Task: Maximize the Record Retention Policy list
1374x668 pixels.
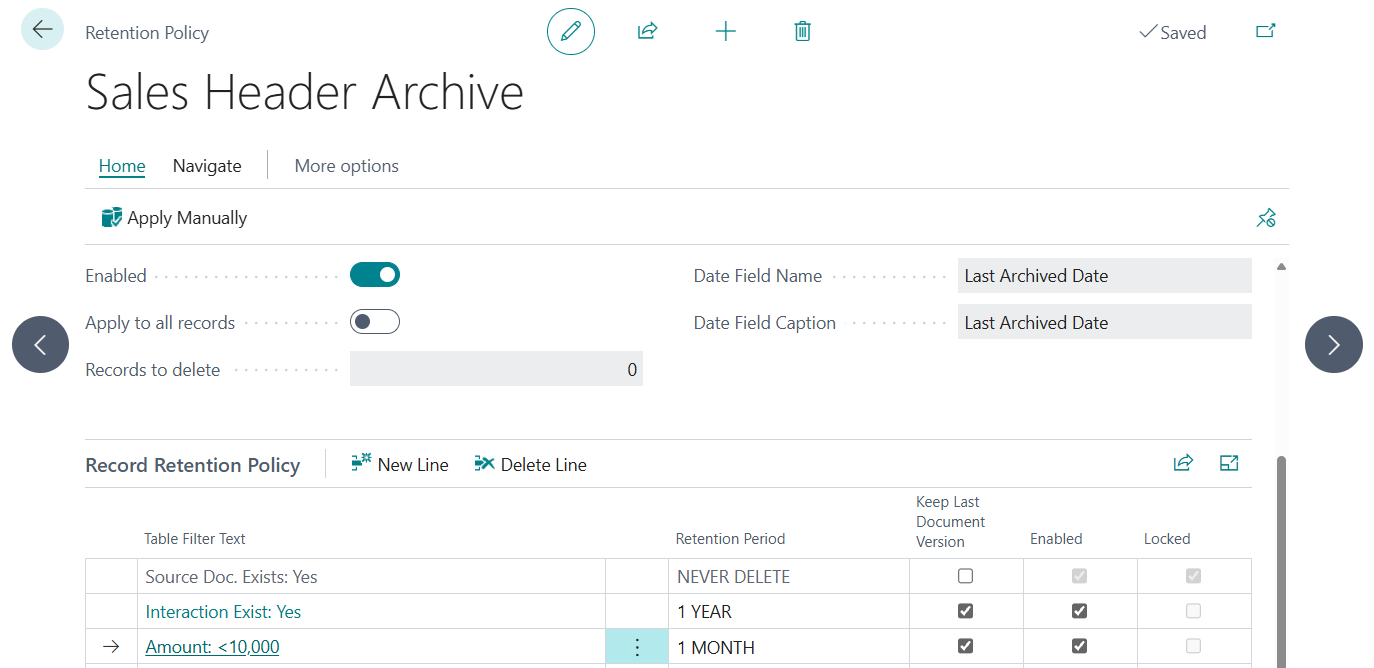Action: 1229,463
